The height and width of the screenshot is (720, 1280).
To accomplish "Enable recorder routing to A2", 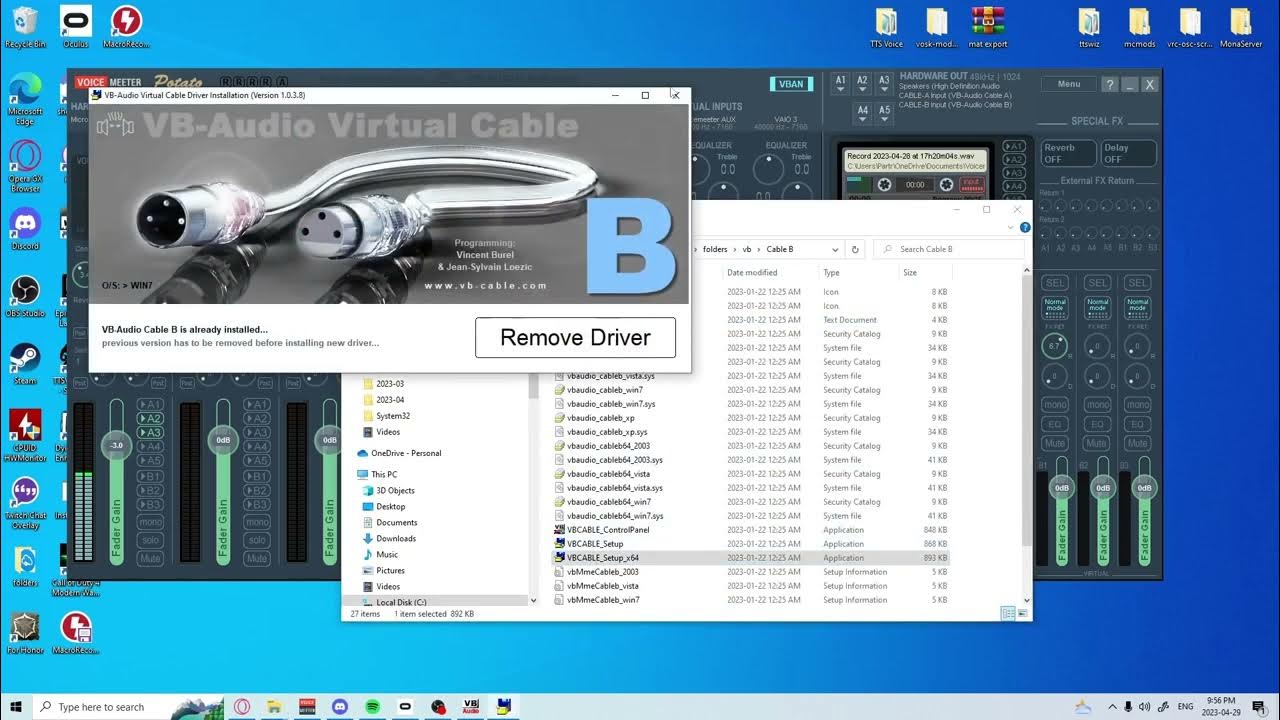I will coord(1016,160).
